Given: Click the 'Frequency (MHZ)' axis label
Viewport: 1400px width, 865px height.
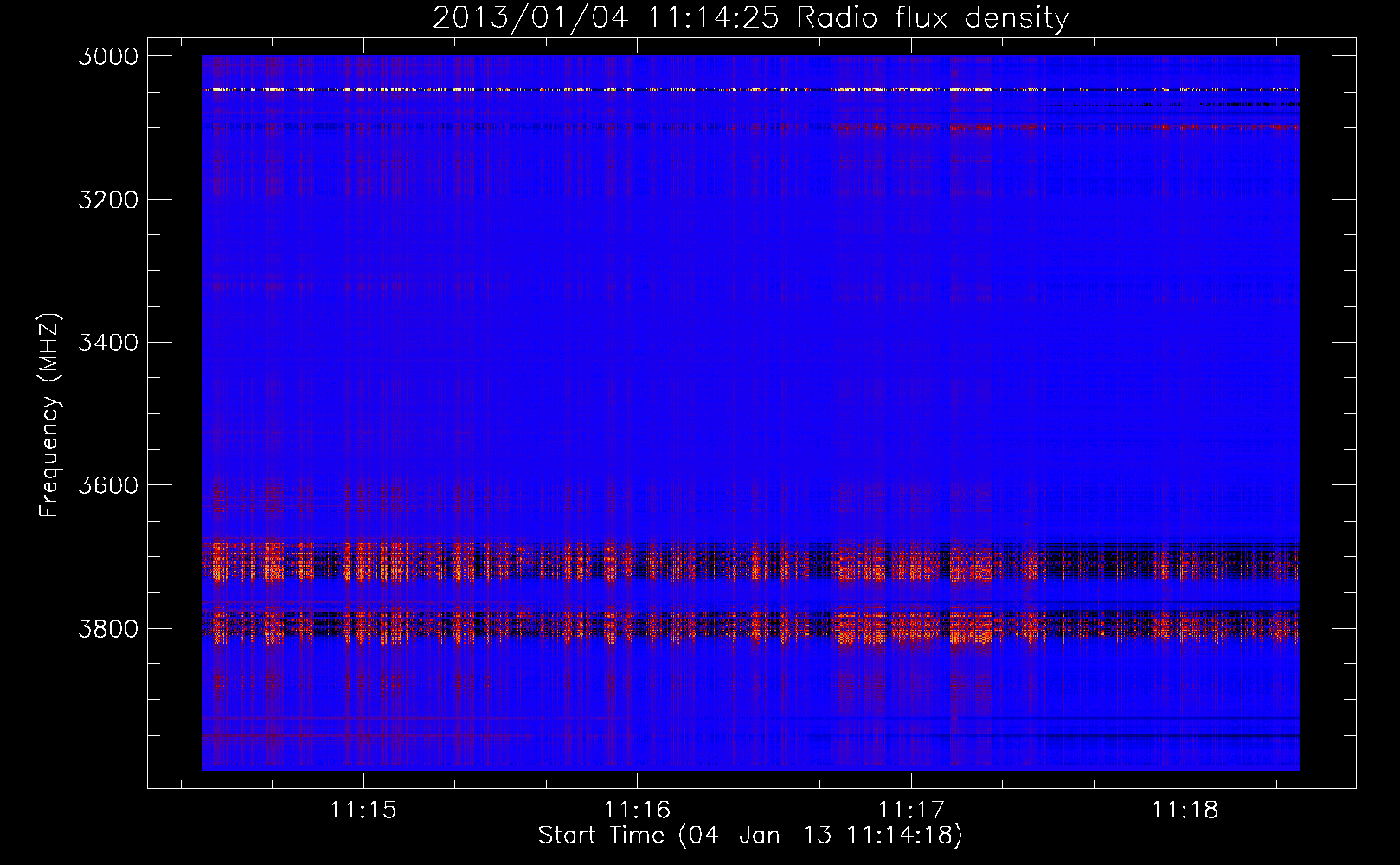Looking at the screenshot, I should [49, 415].
